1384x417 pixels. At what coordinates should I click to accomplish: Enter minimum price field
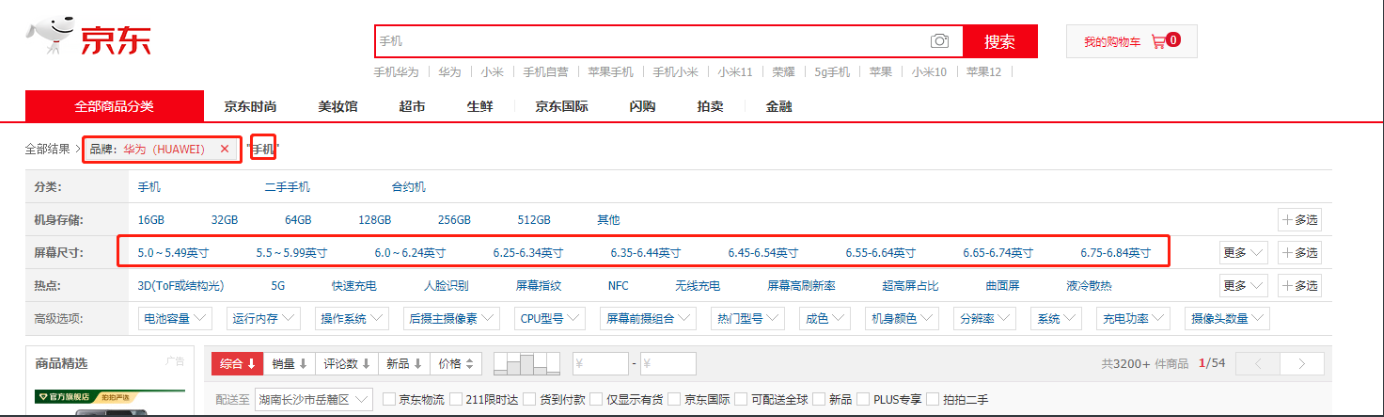click(x=600, y=363)
